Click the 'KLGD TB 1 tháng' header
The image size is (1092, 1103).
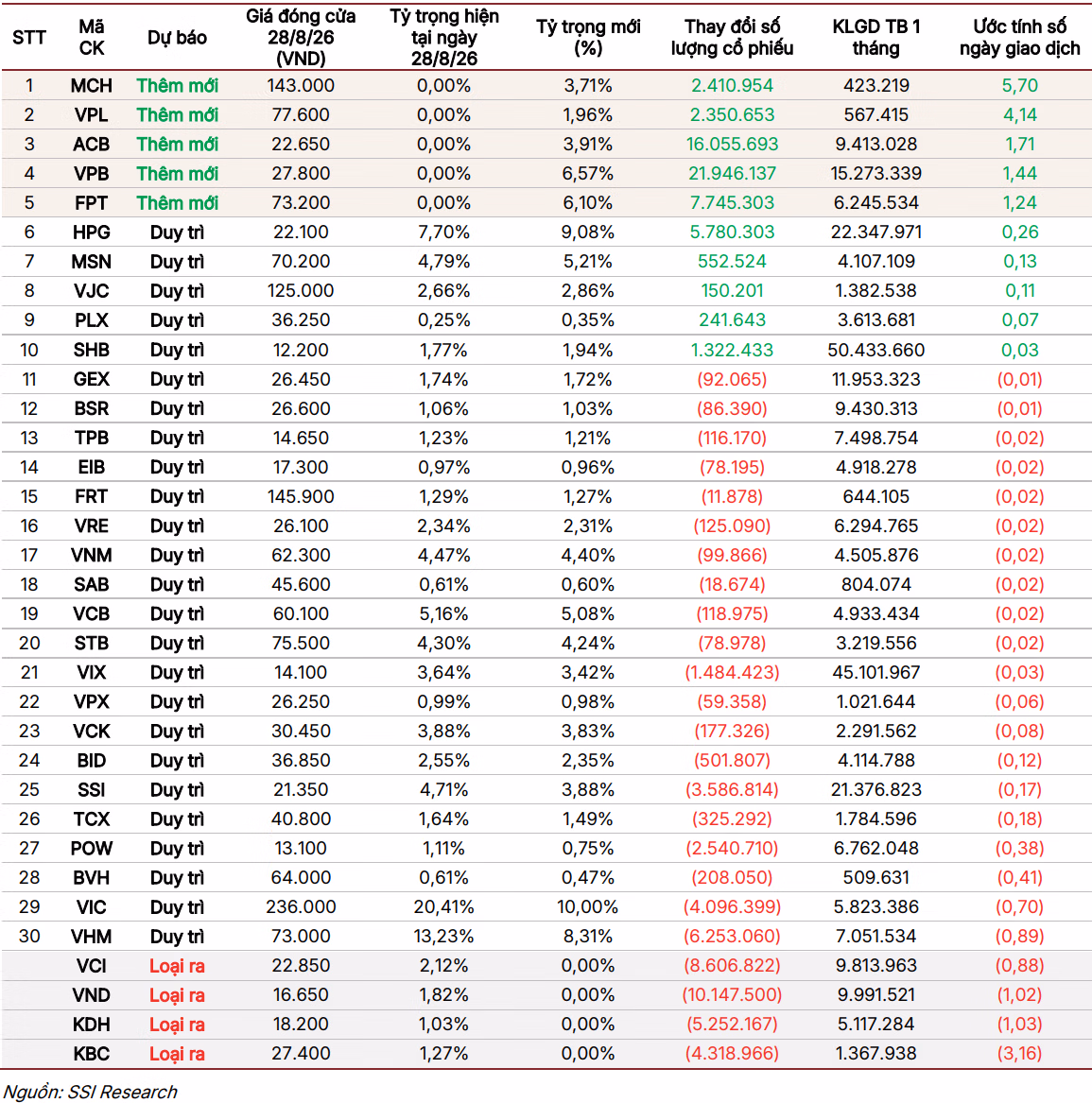[876, 37]
